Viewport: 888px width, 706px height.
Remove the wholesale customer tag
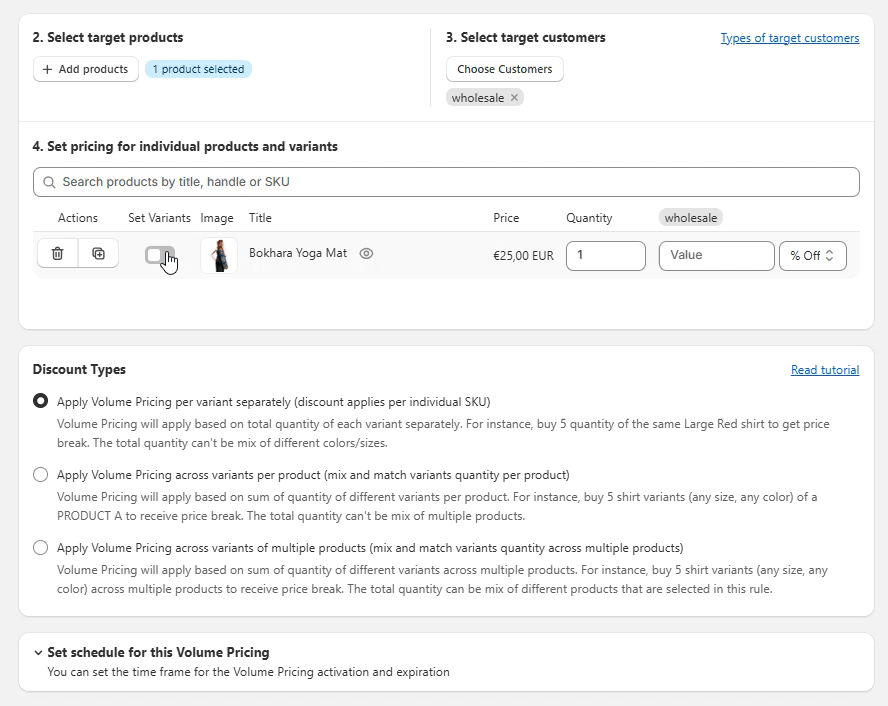point(514,97)
